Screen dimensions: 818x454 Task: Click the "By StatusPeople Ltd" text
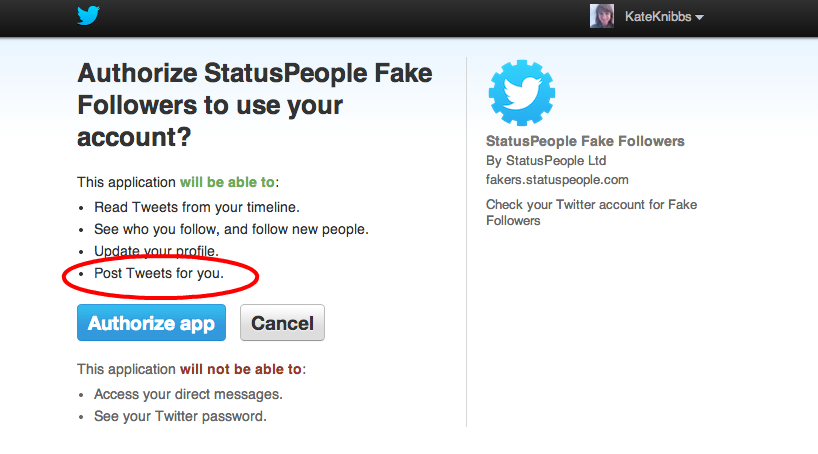(546, 160)
